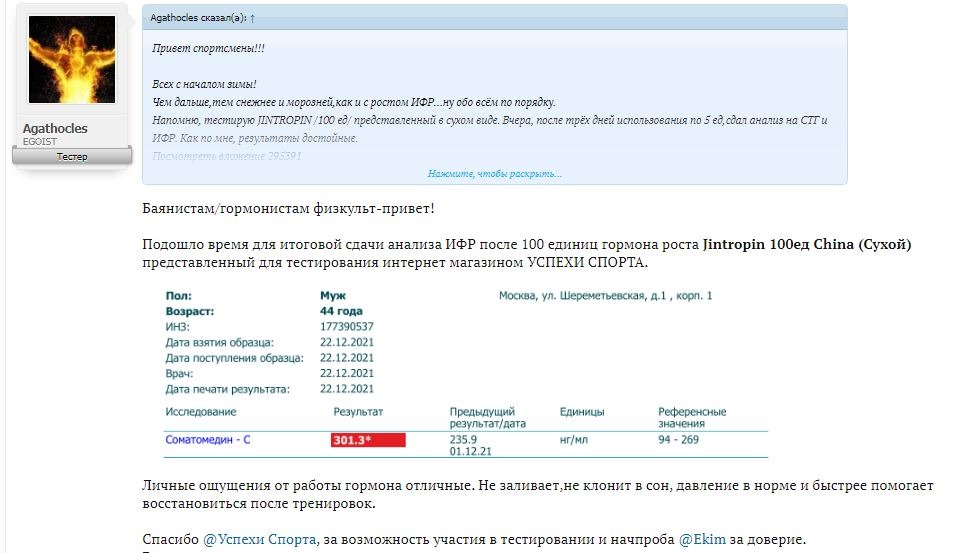Open the @Ekim mention link
Screen dimensions: 972x553
(x=702, y=539)
